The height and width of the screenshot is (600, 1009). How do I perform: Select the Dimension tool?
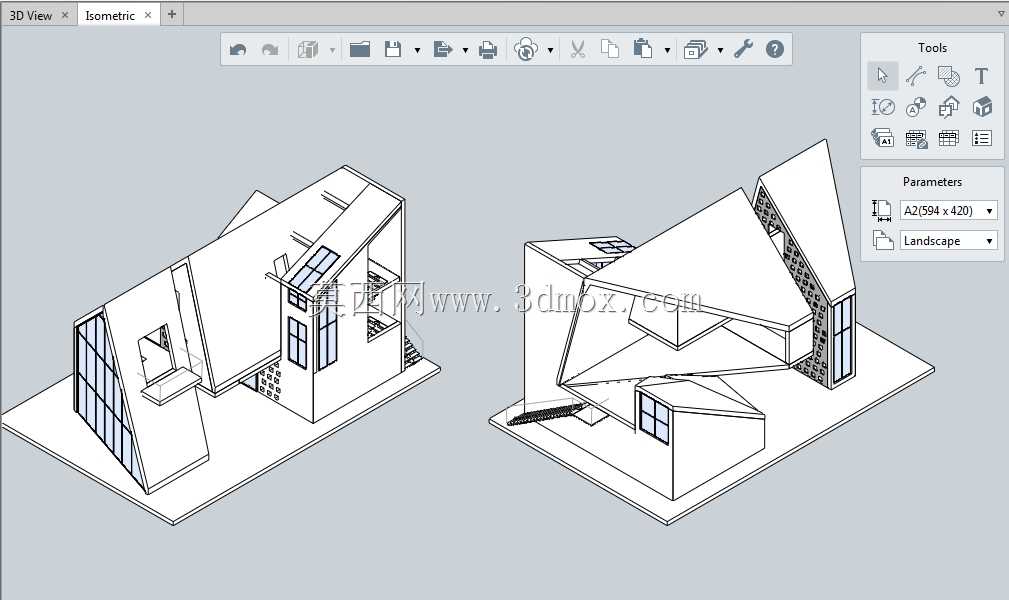[883, 107]
